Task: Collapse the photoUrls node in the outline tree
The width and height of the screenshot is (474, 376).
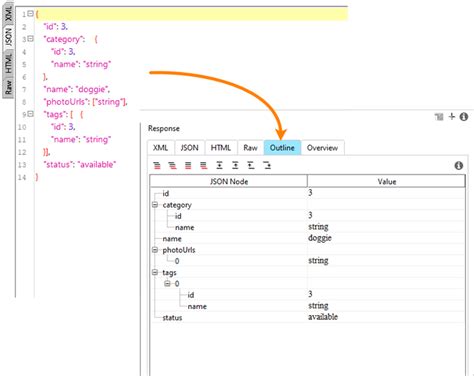Action: point(155,250)
